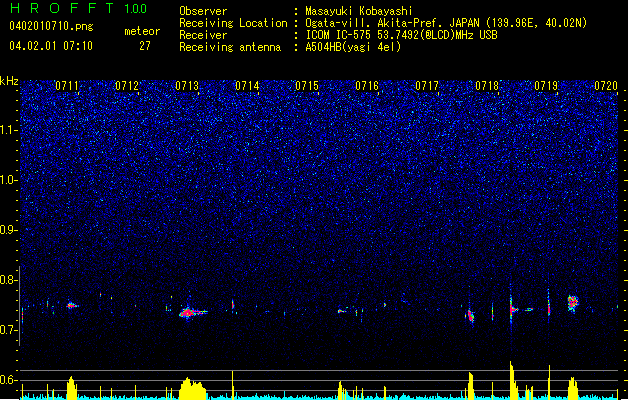
Task: Click the 'Receiver' field label
Action: point(203,35)
